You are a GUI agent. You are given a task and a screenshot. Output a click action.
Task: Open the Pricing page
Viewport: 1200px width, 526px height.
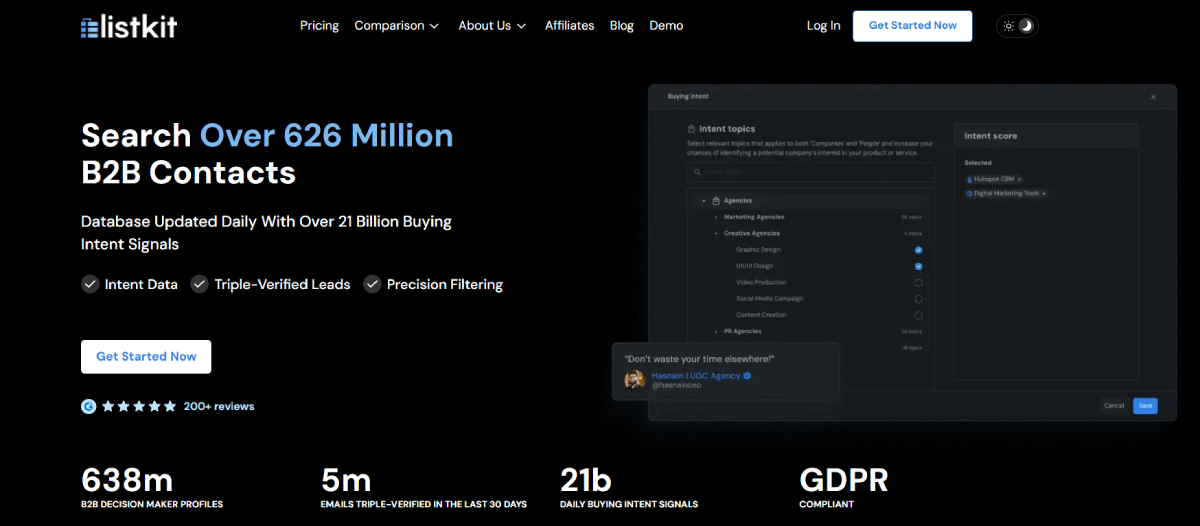[x=319, y=26]
